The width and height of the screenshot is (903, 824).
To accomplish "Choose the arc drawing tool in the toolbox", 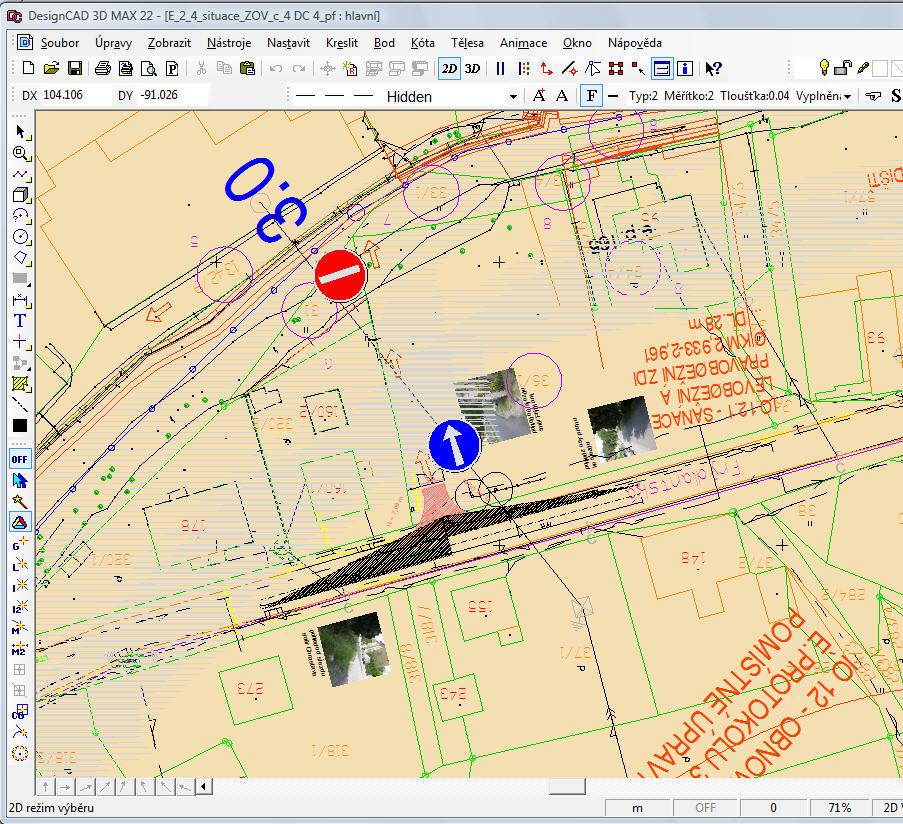I will (x=21, y=216).
